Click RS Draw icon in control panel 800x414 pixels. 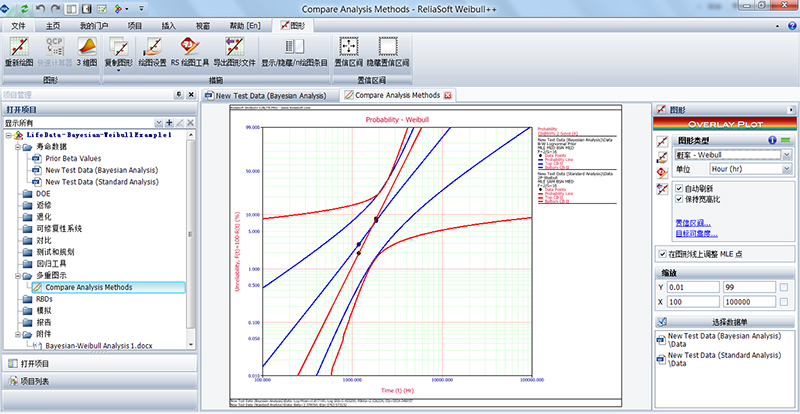click(x=662, y=173)
